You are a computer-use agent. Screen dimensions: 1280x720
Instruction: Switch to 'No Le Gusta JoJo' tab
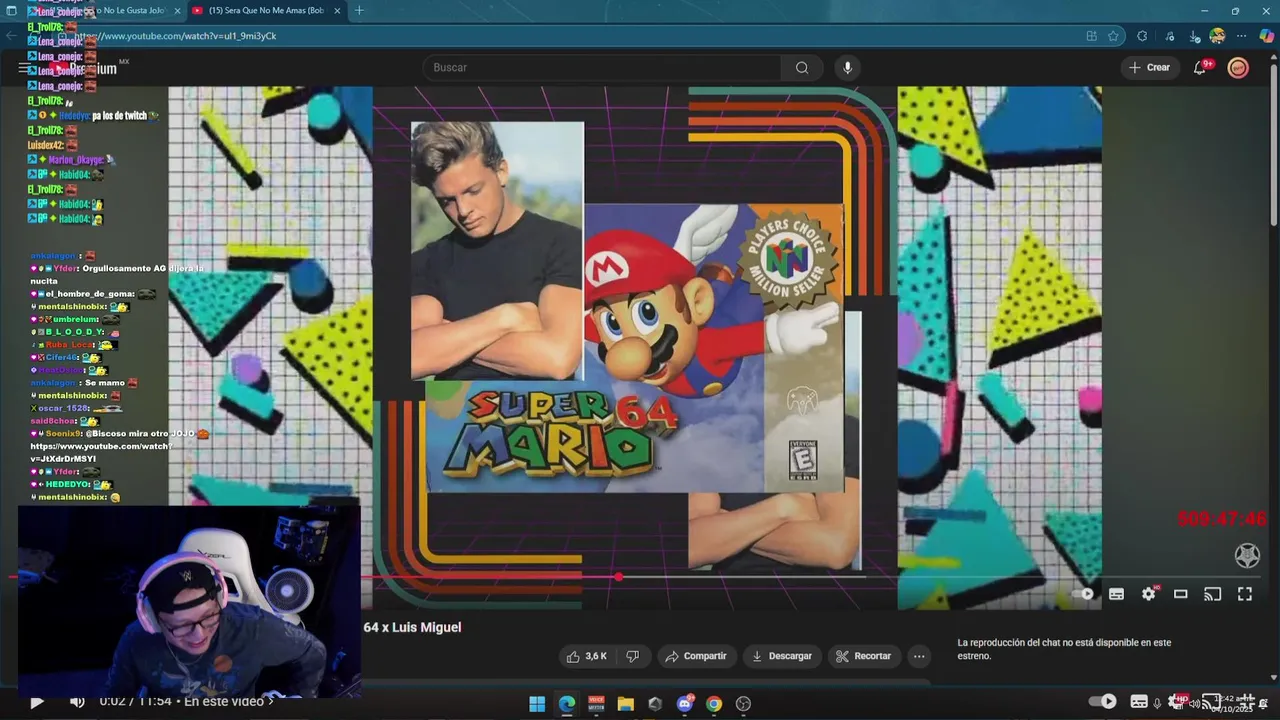105,11
